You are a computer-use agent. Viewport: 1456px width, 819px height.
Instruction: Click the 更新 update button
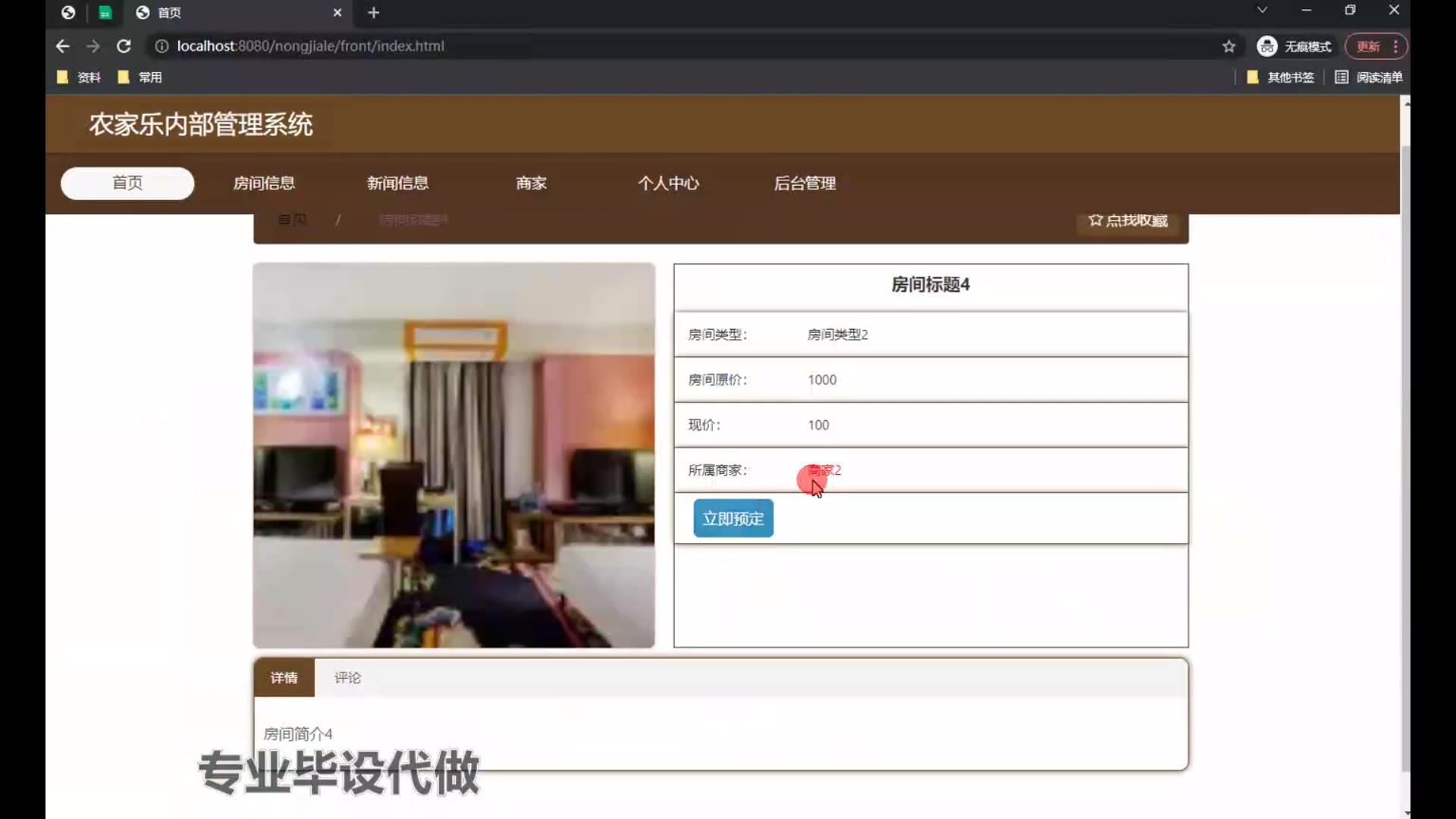click(x=1368, y=46)
